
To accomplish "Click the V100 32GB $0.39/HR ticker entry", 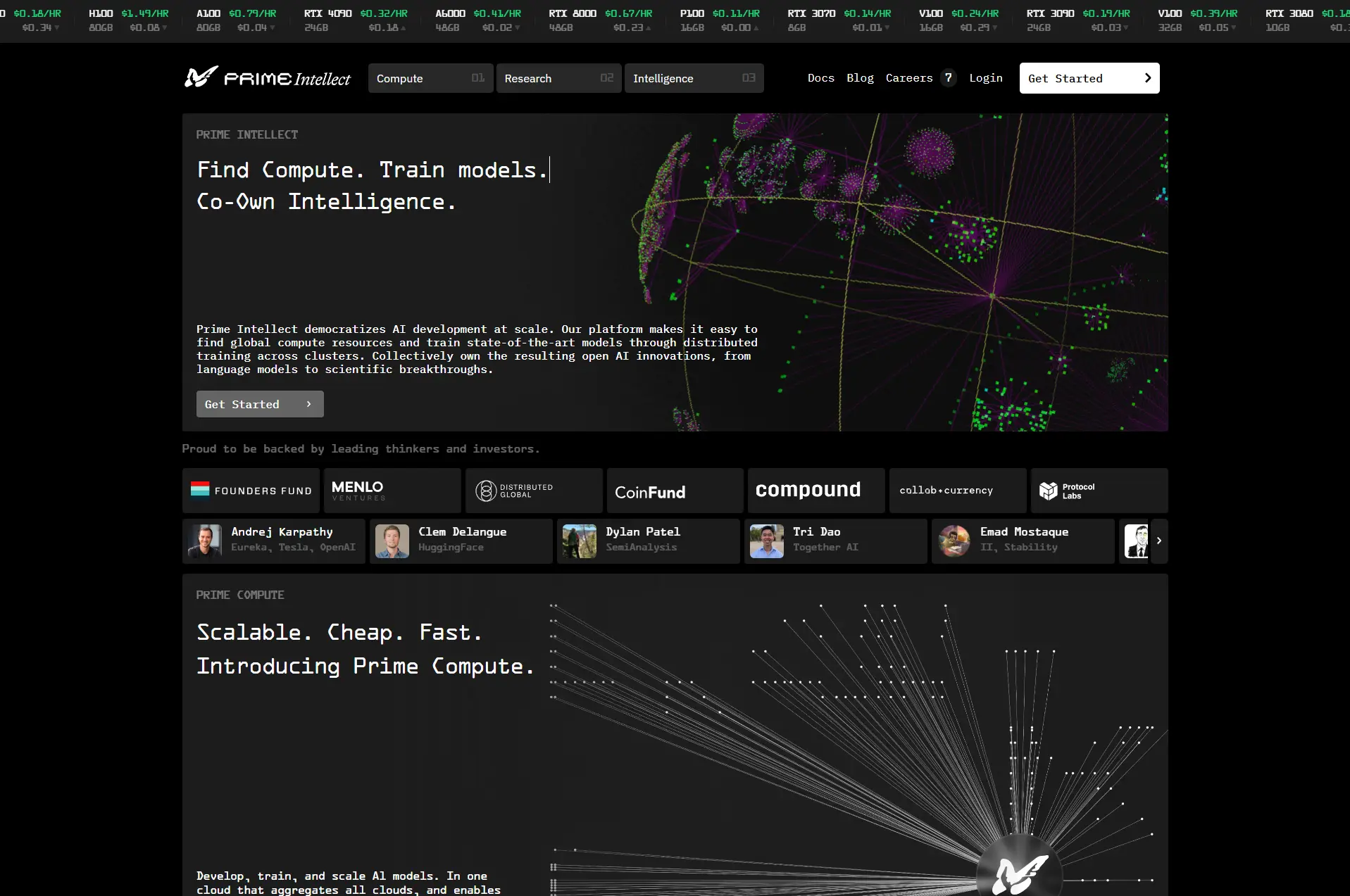I will click(x=1198, y=20).
